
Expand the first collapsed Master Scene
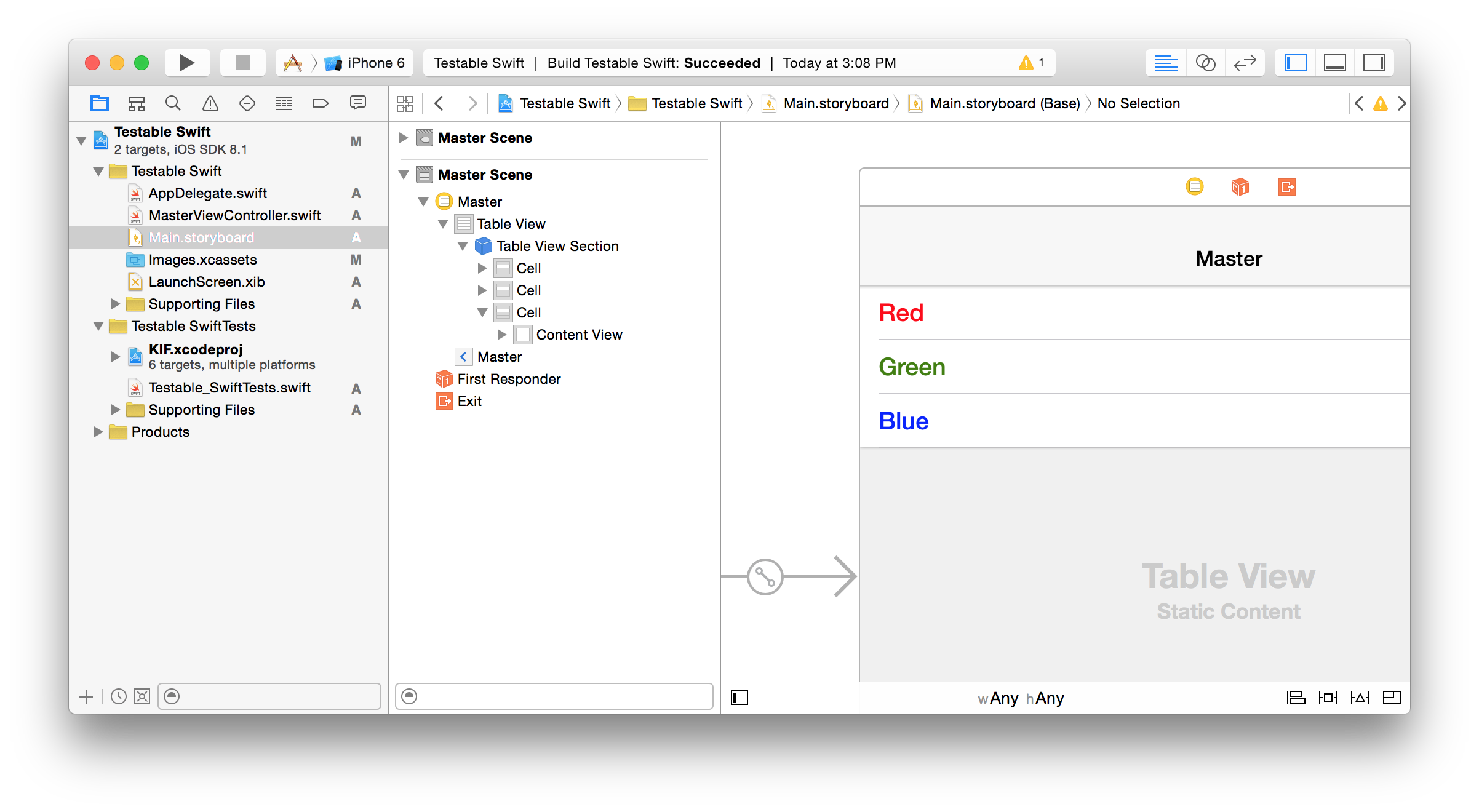pos(404,138)
